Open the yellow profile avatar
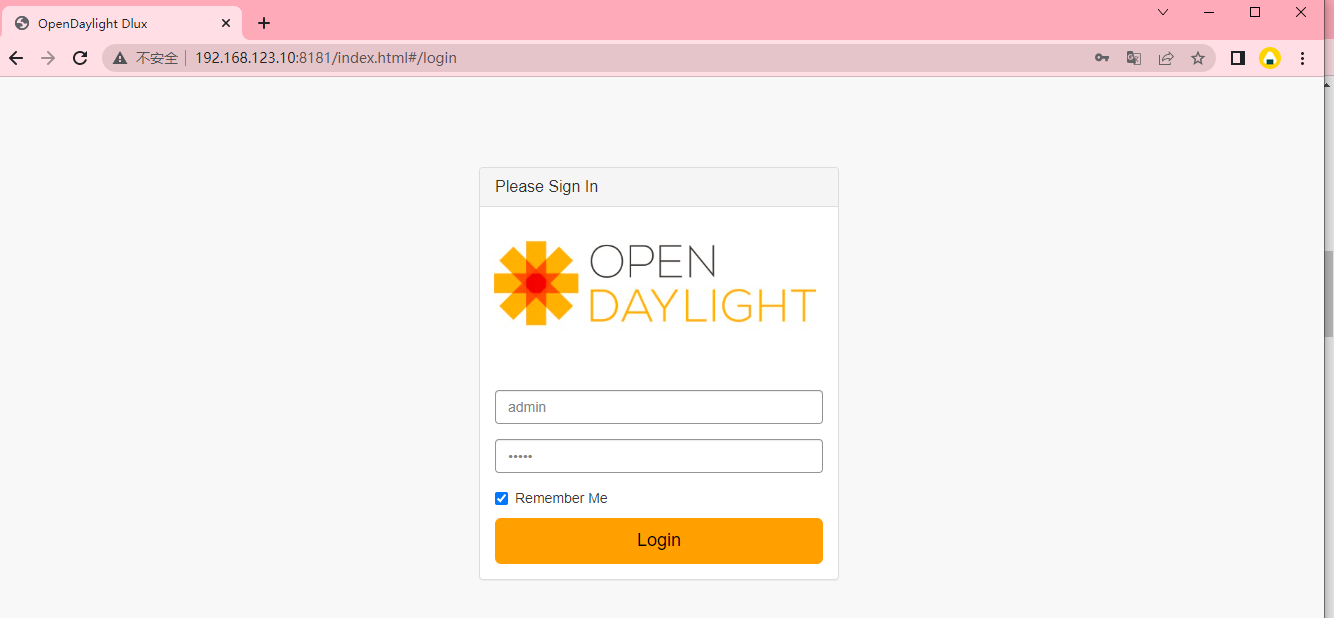1334x618 pixels. [x=1270, y=58]
